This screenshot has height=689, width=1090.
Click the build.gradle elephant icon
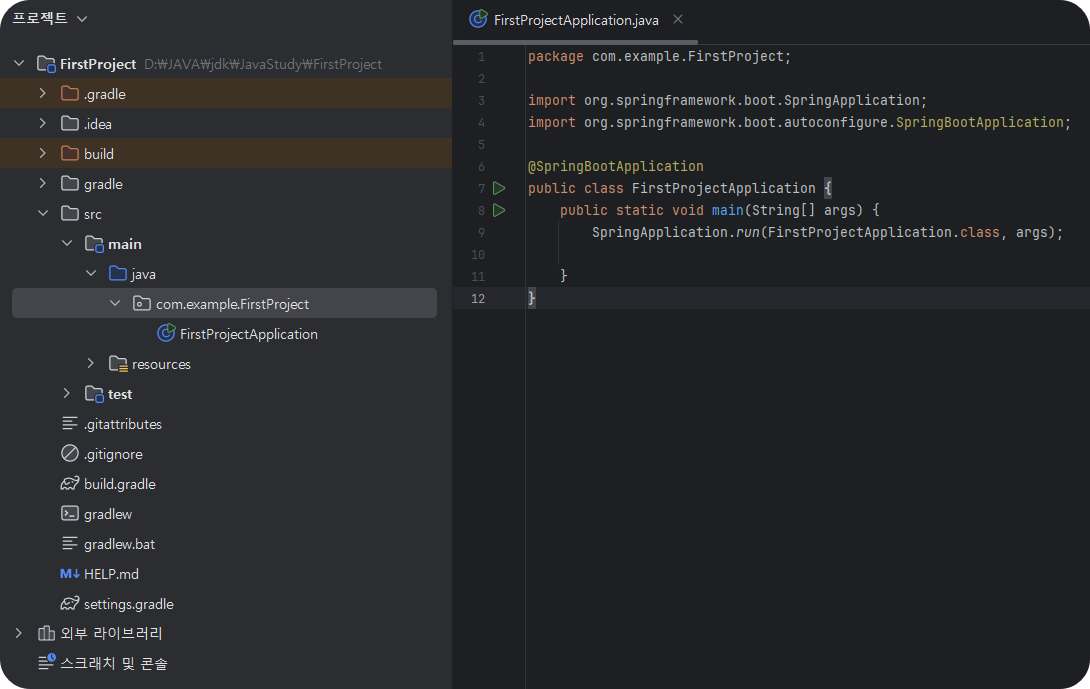coord(70,483)
